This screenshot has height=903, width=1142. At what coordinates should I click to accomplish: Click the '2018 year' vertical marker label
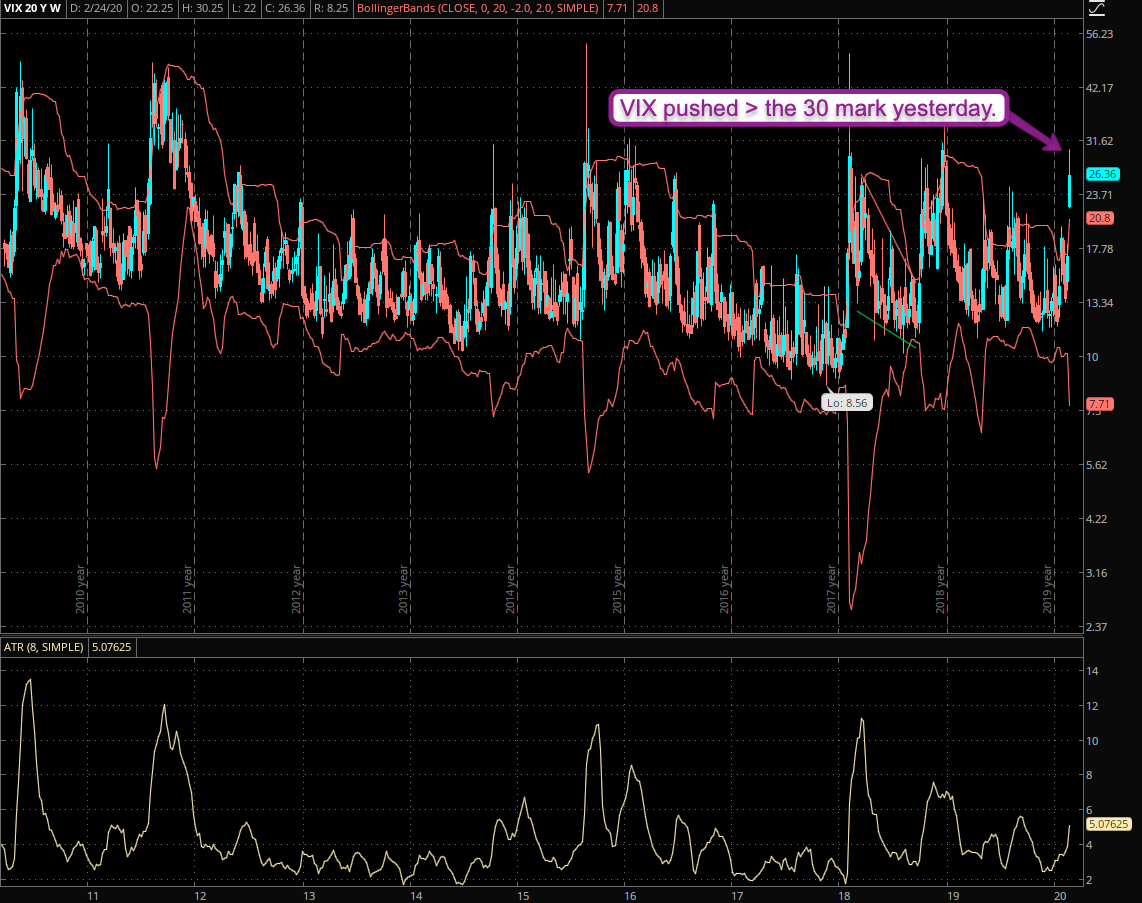pos(941,591)
